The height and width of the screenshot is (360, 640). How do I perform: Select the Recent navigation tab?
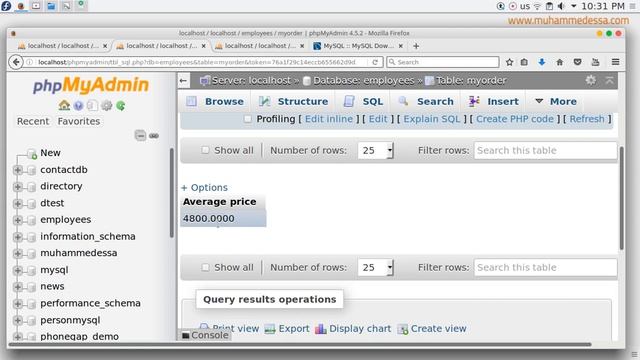coord(33,121)
